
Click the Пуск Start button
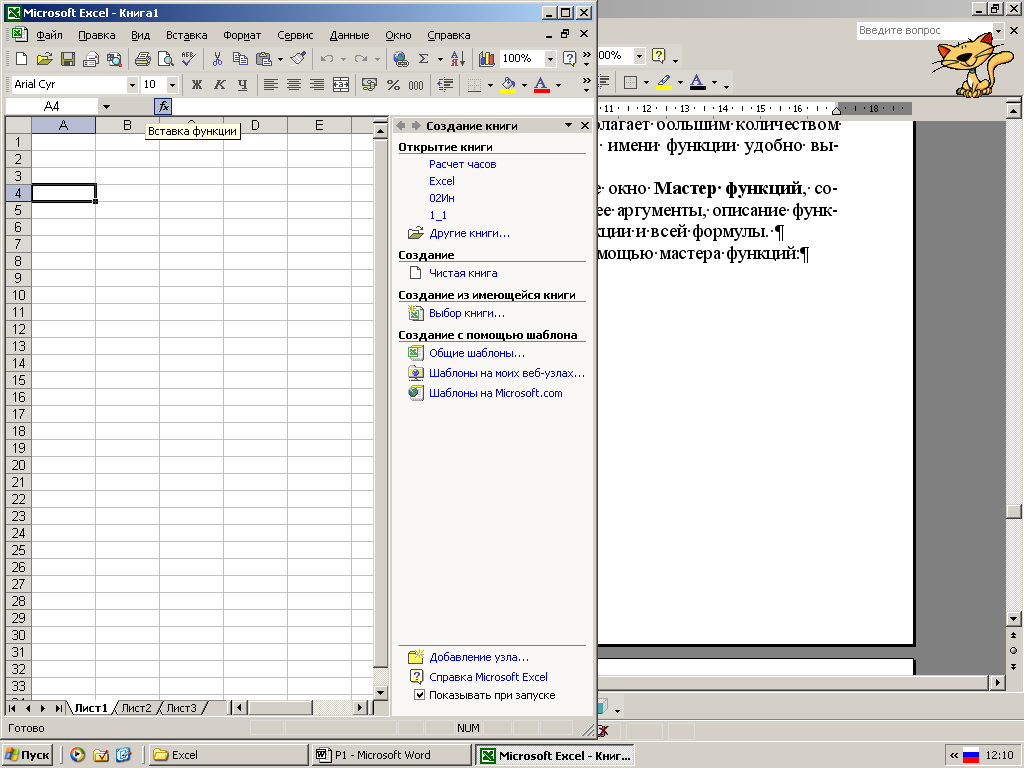[27, 755]
